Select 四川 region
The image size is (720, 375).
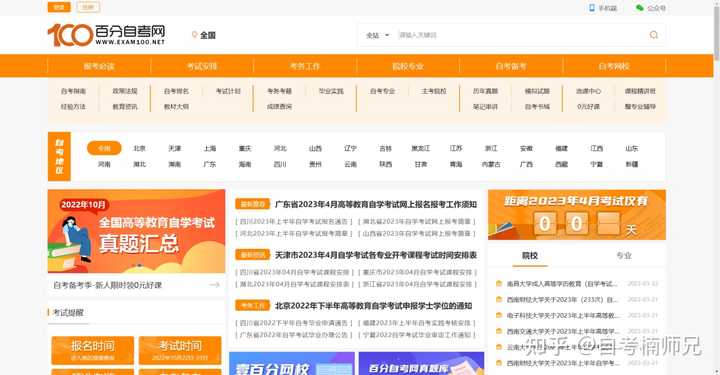coord(280,164)
